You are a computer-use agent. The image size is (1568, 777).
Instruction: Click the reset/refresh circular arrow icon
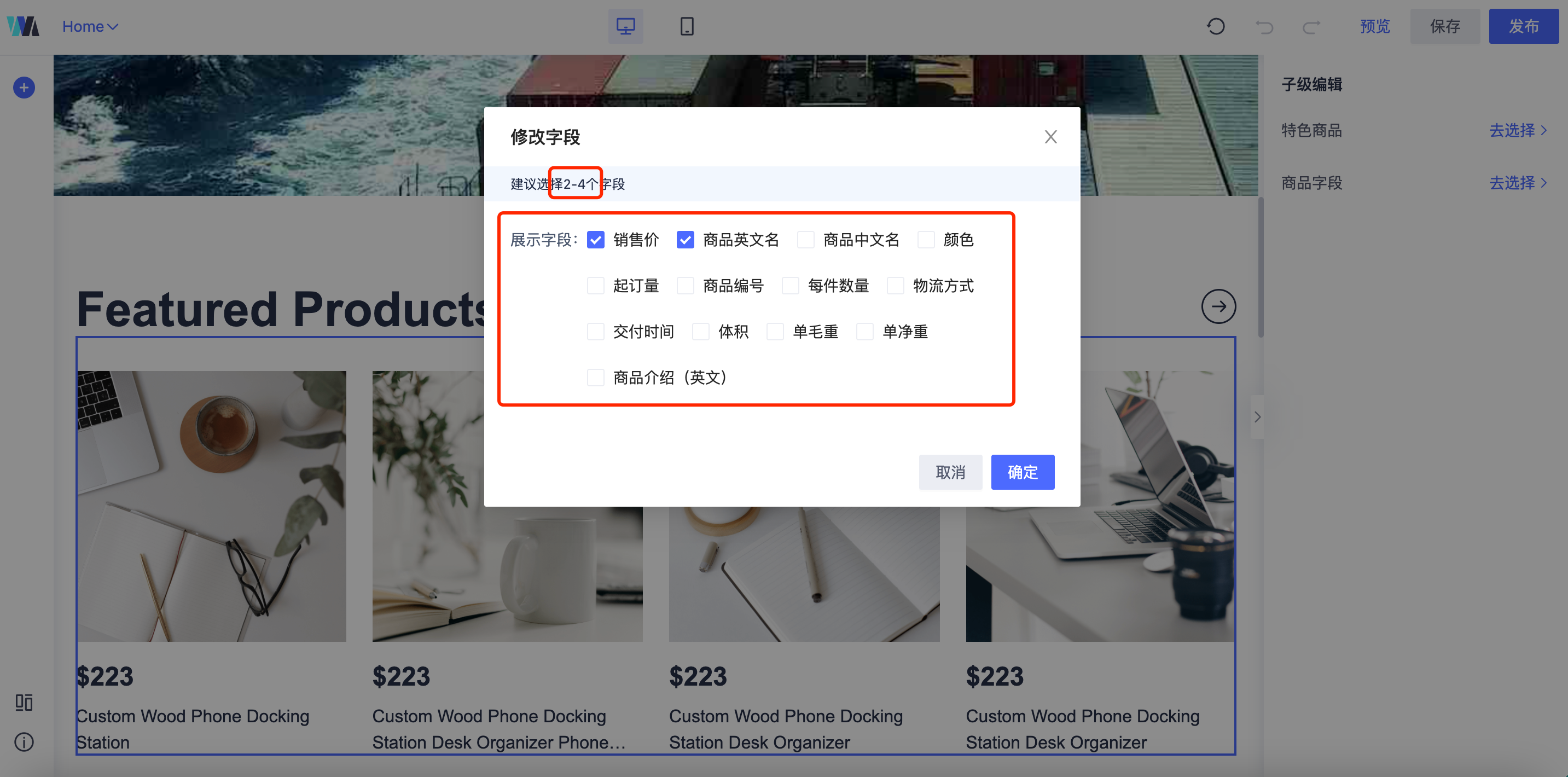tap(1216, 26)
